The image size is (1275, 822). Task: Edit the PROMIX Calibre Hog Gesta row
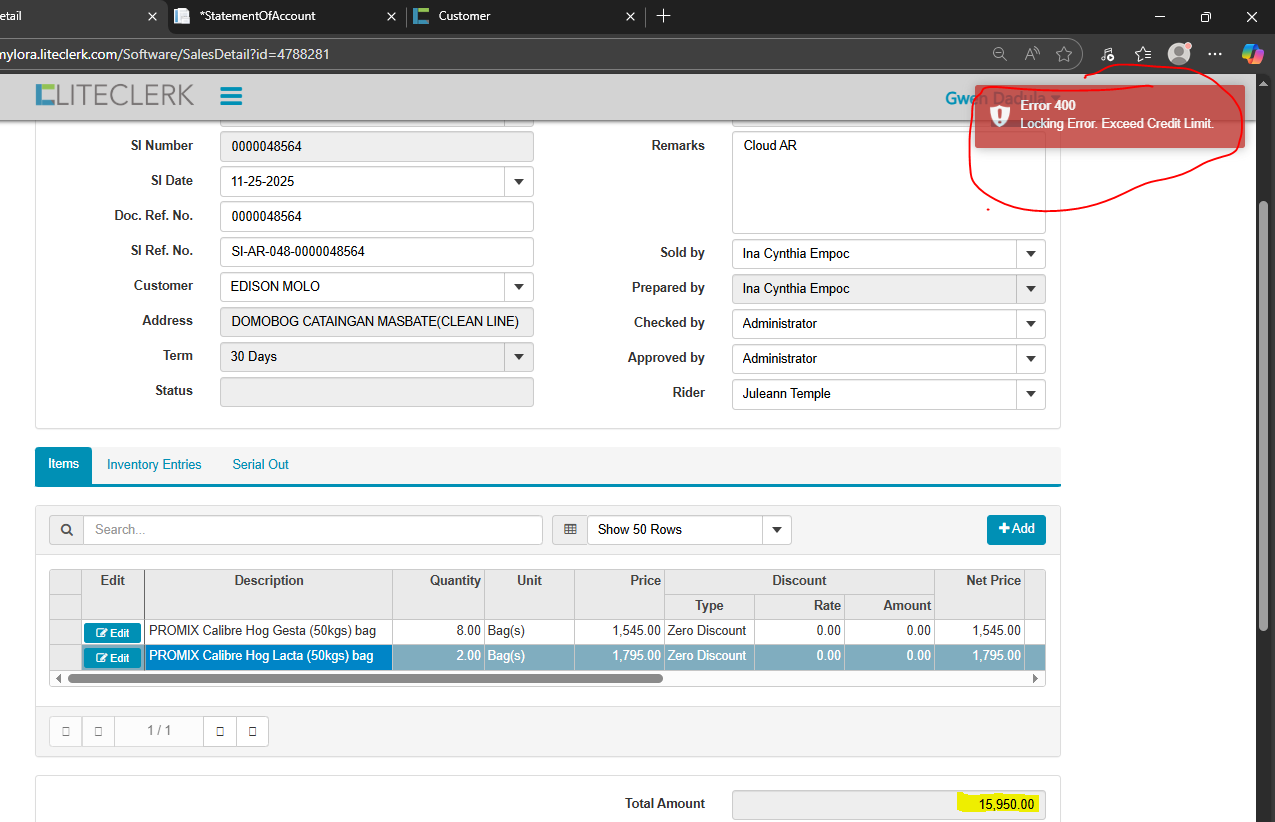[x=112, y=633]
